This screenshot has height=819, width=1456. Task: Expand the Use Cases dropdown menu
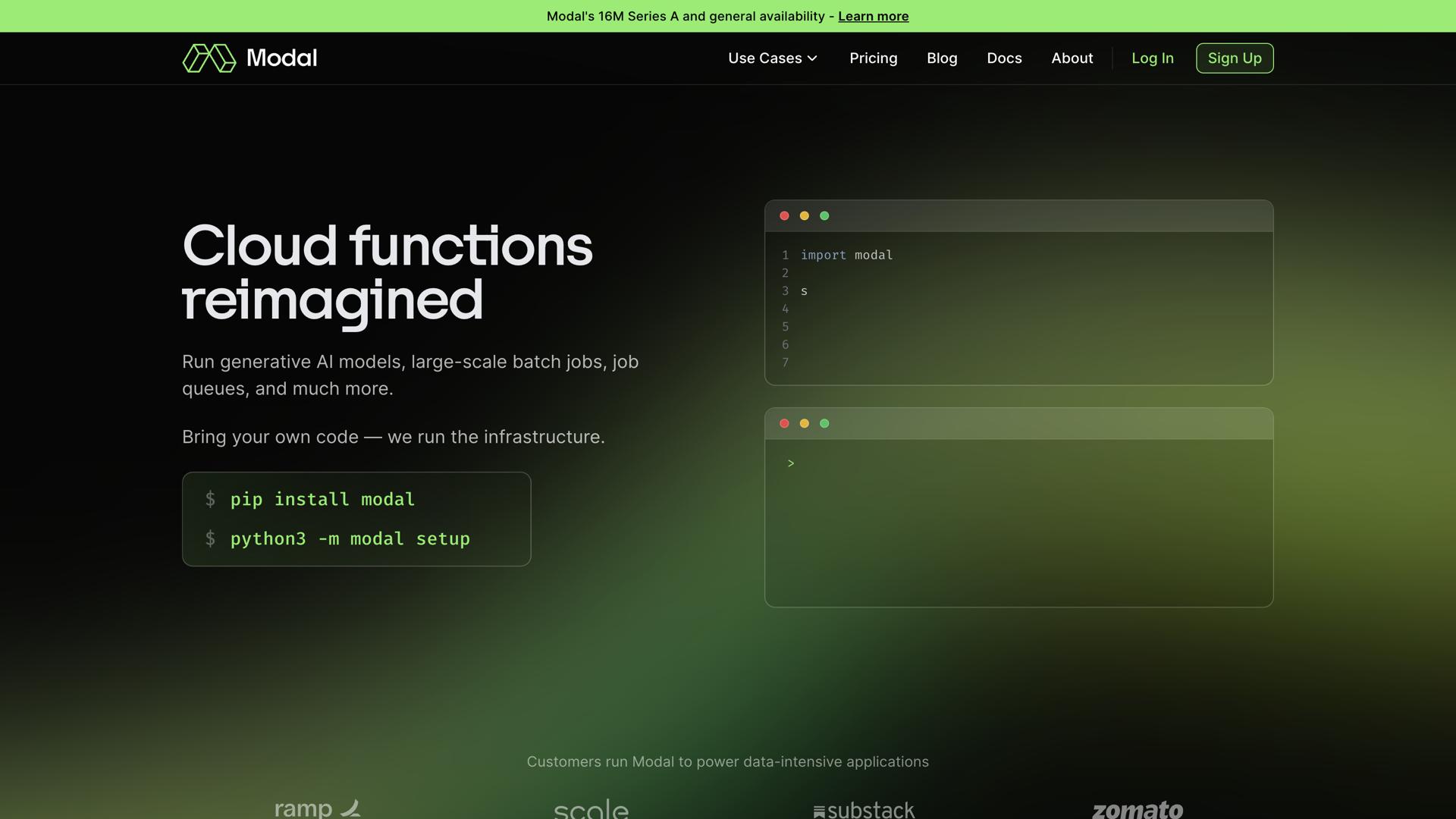tap(764, 58)
